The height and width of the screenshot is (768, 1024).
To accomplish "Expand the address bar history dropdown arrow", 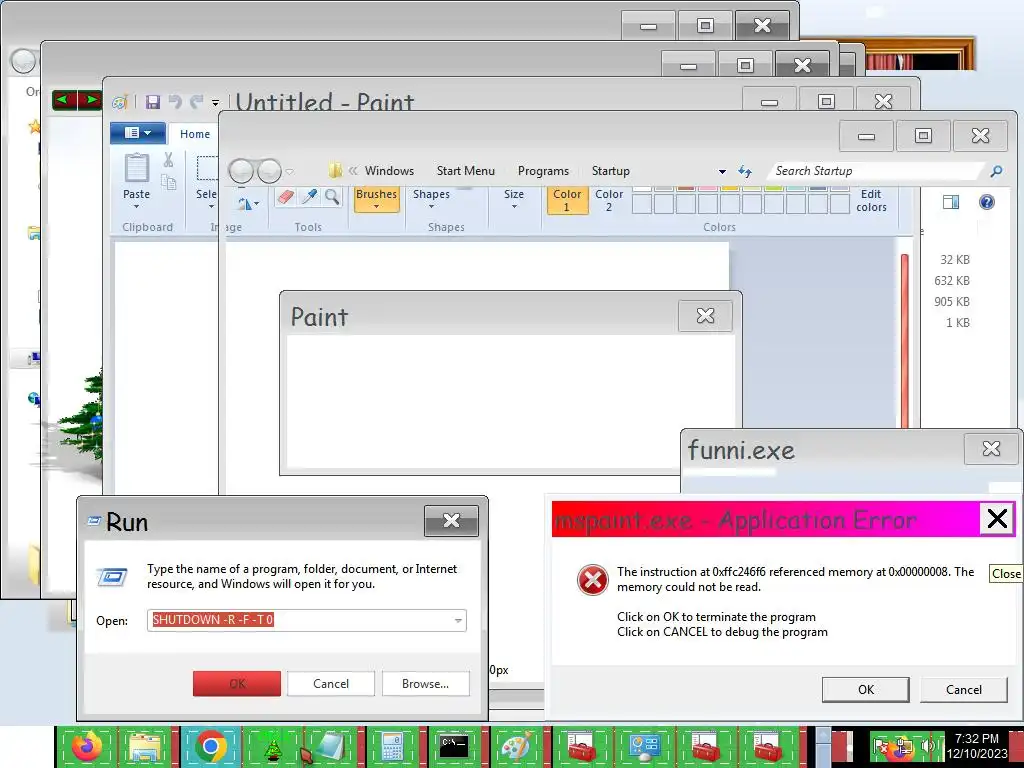I will click(x=722, y=172).
